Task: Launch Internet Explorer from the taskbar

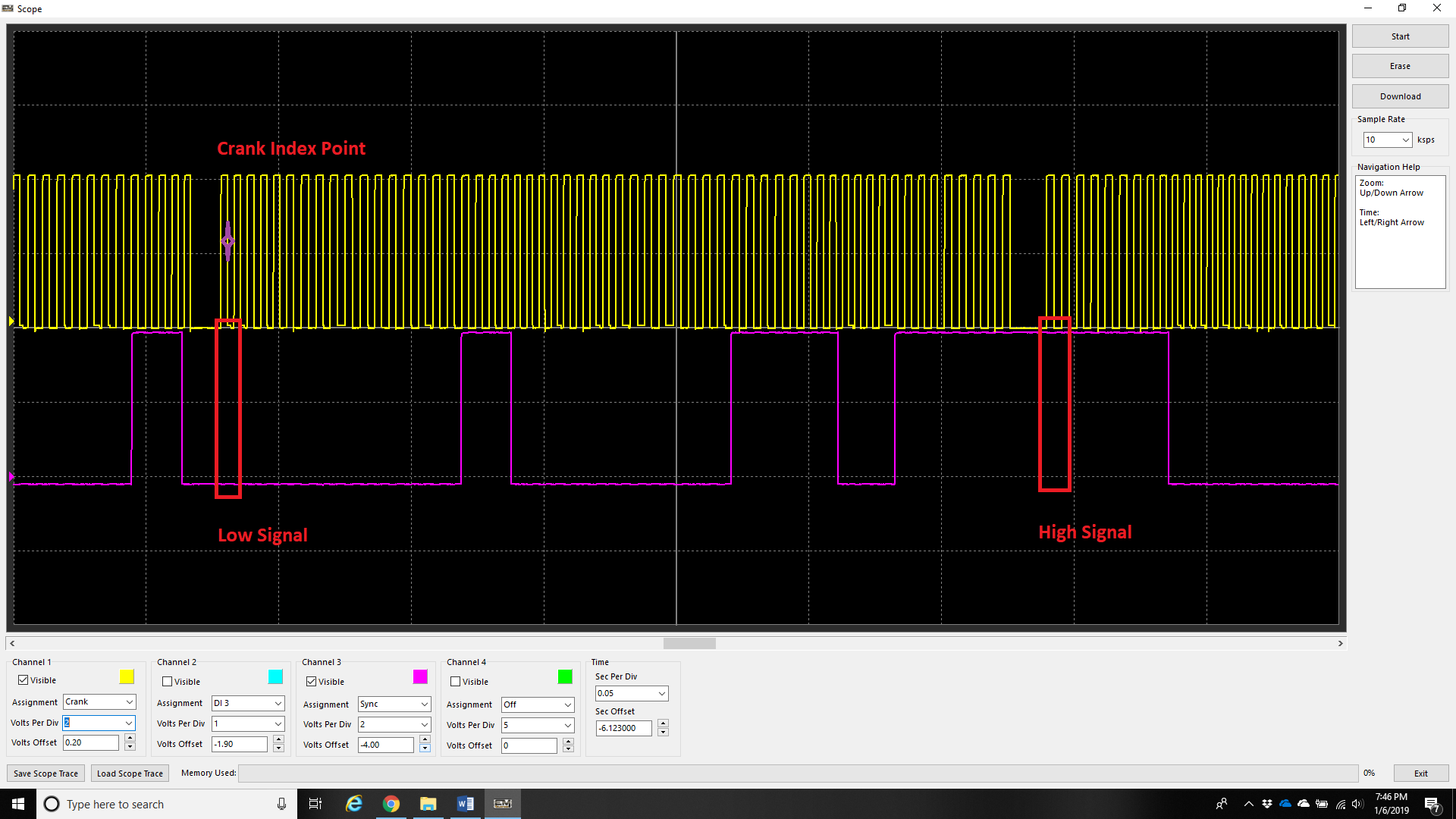Action: click(354, 804)
